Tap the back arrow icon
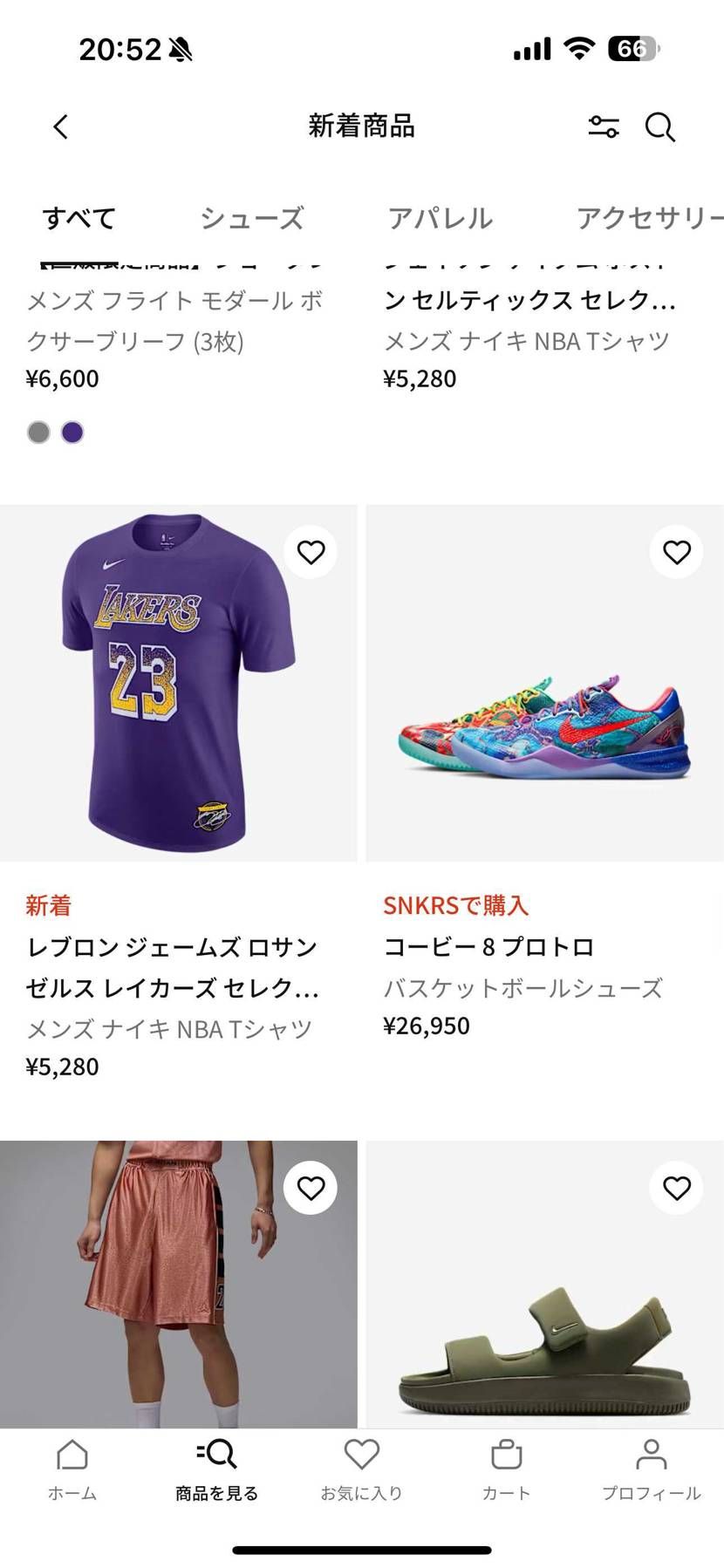The height and width of the screenshot is (1568, 724). tap(60, 127)
